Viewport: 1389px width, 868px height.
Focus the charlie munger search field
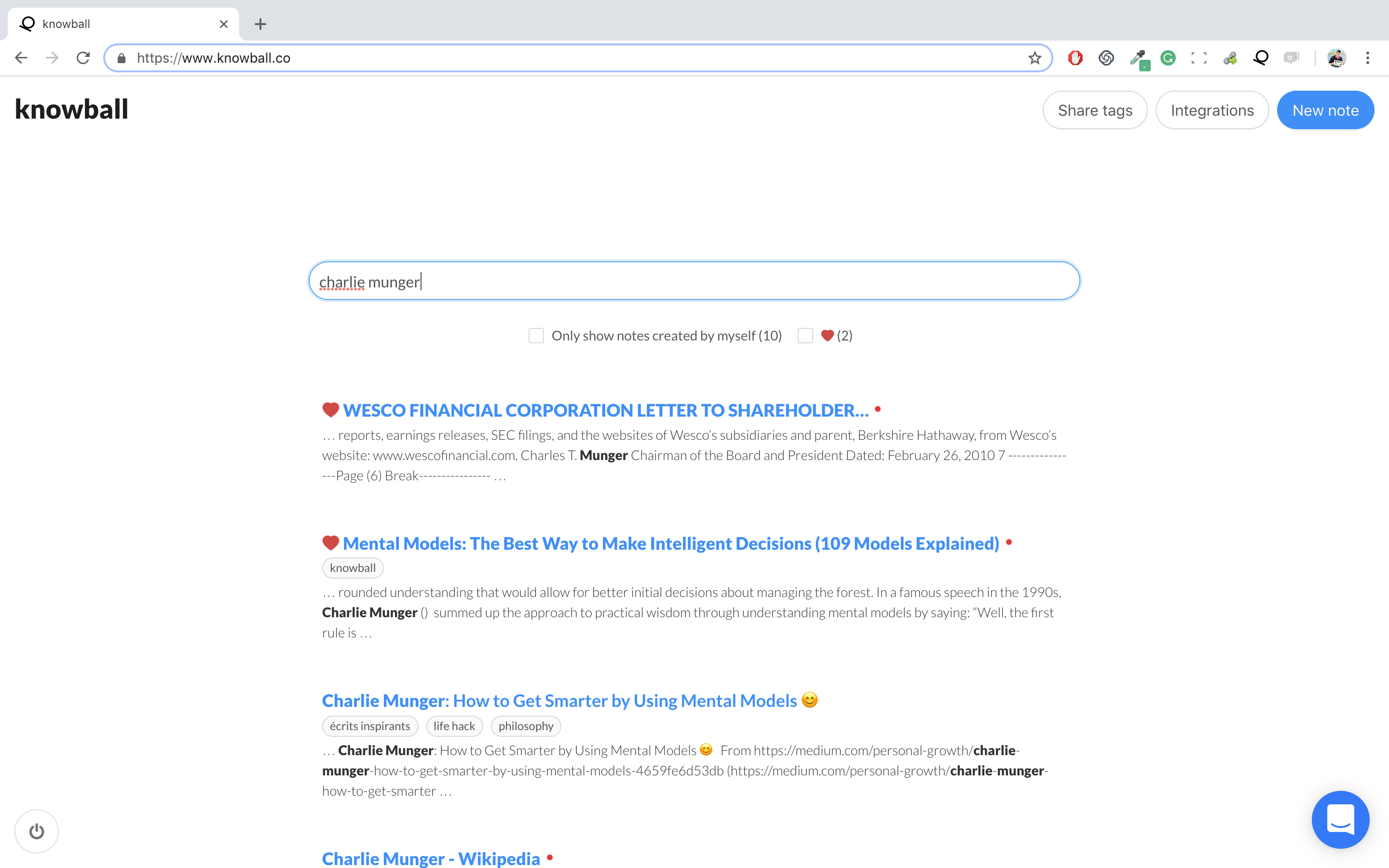[694, 281]
